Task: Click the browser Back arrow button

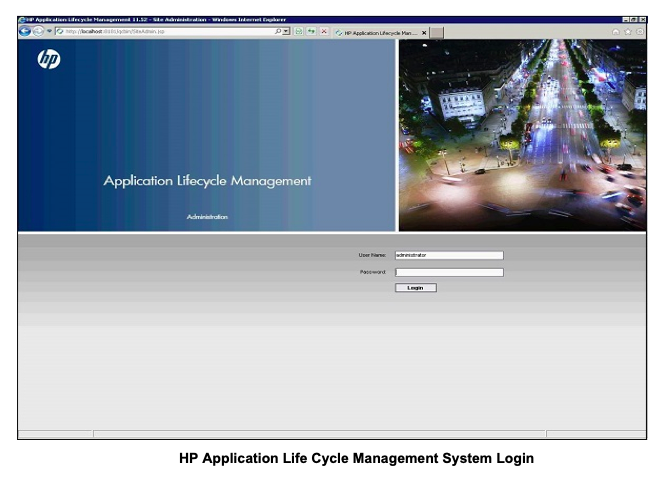Action: click(25, 31)
